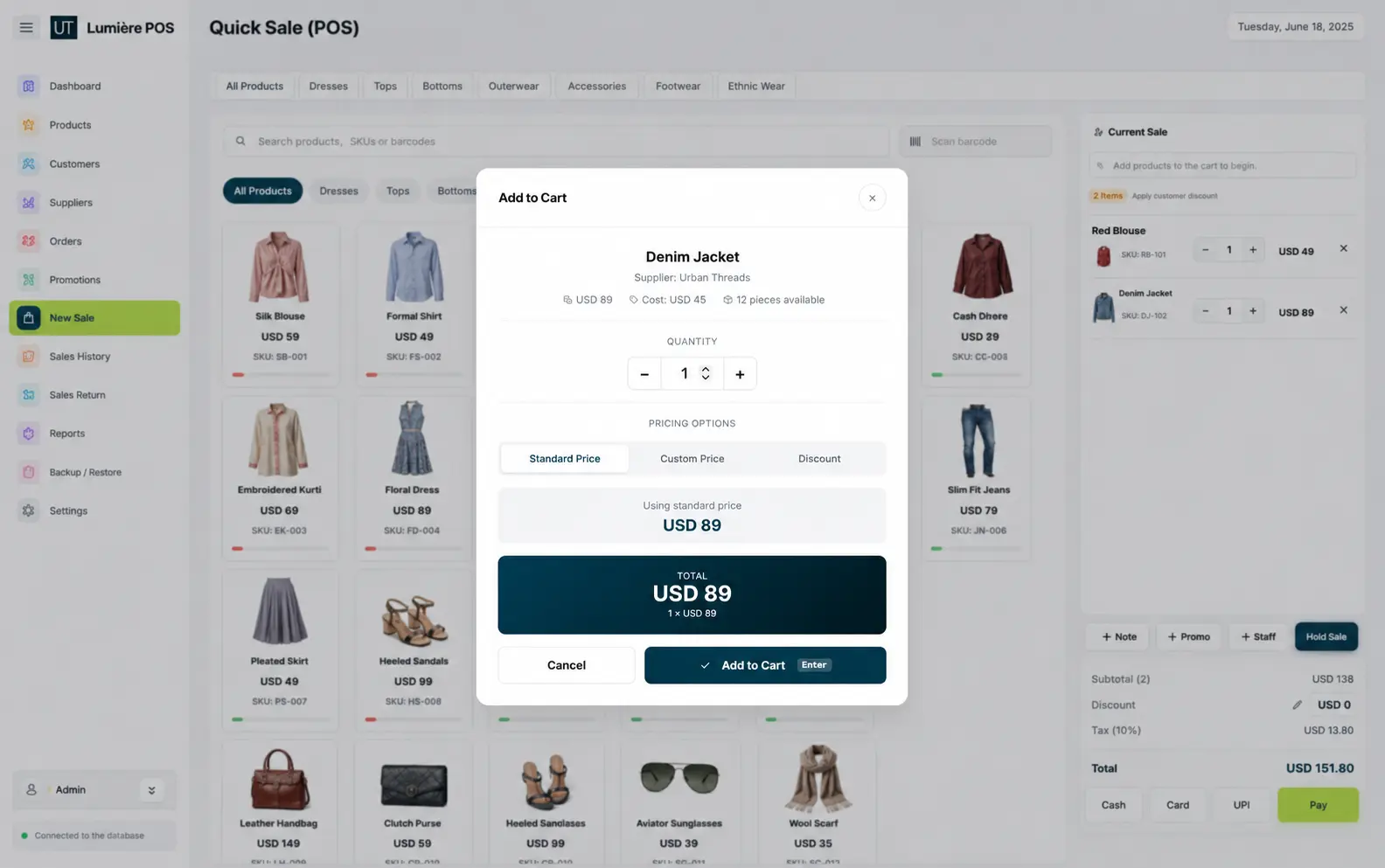Switch to the Accessories category tab
The width and height of the screenshot is (1385, 868).
597,86
